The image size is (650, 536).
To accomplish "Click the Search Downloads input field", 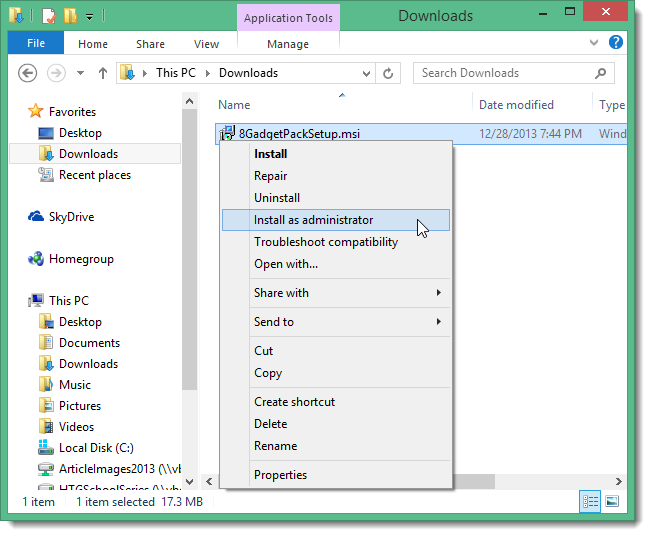I will click(514, 73).
